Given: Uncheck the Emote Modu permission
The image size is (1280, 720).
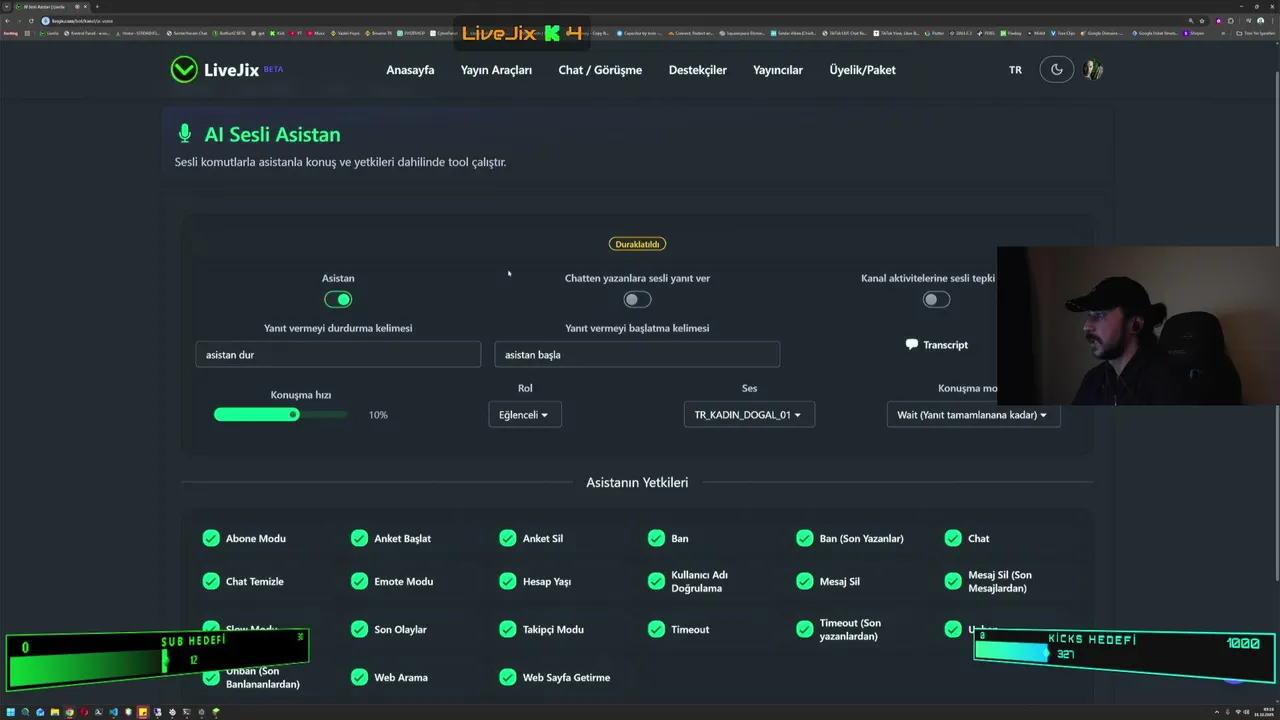Looking at the screenshot, I should coord(359,581).
